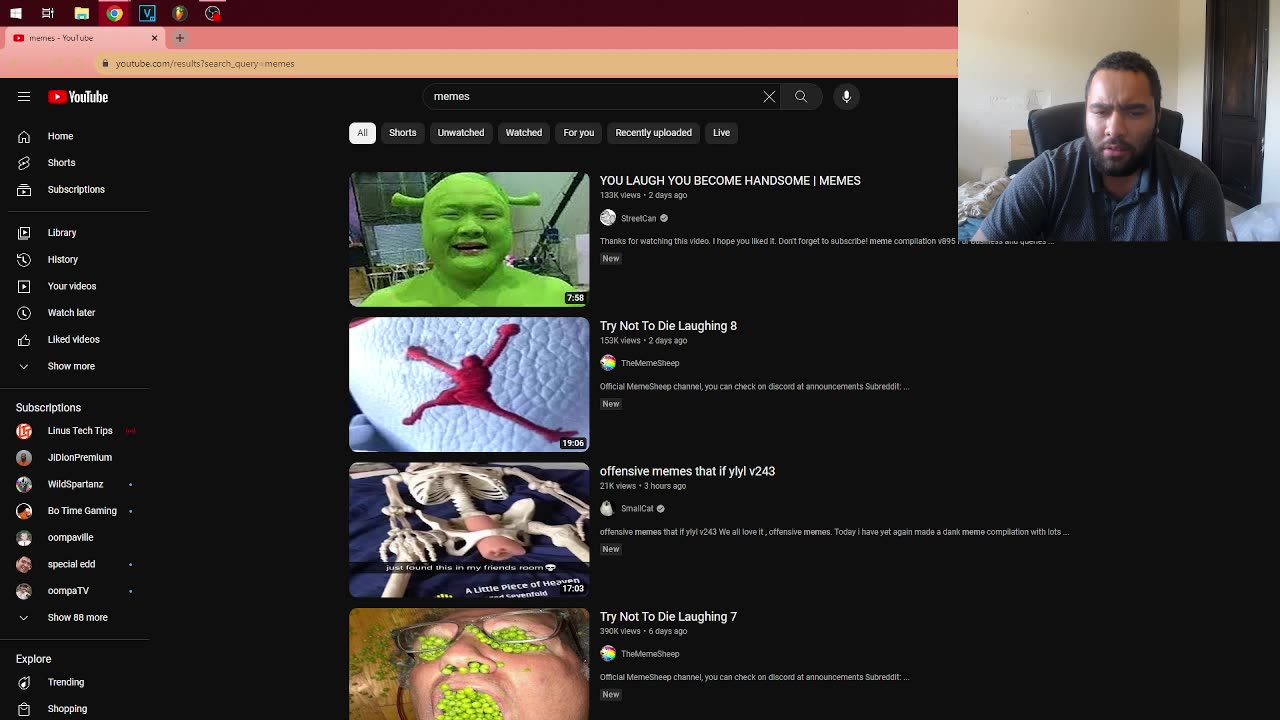Click the History icon in sidebar
Viewport: 1280px width, 720px height.
(x=24, y=260)
